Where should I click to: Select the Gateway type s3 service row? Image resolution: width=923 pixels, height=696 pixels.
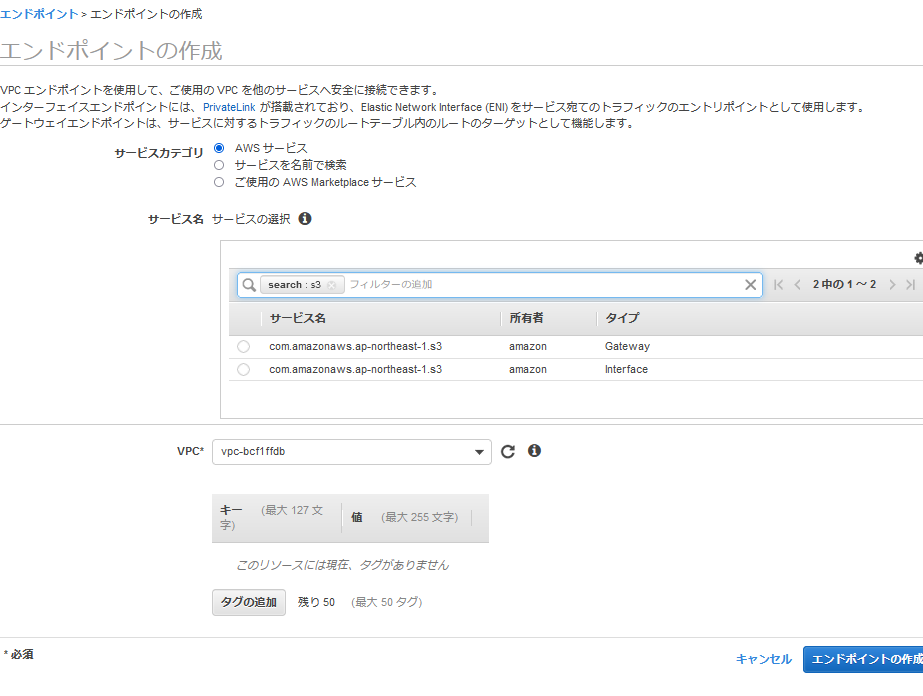(x=243, y=346)
